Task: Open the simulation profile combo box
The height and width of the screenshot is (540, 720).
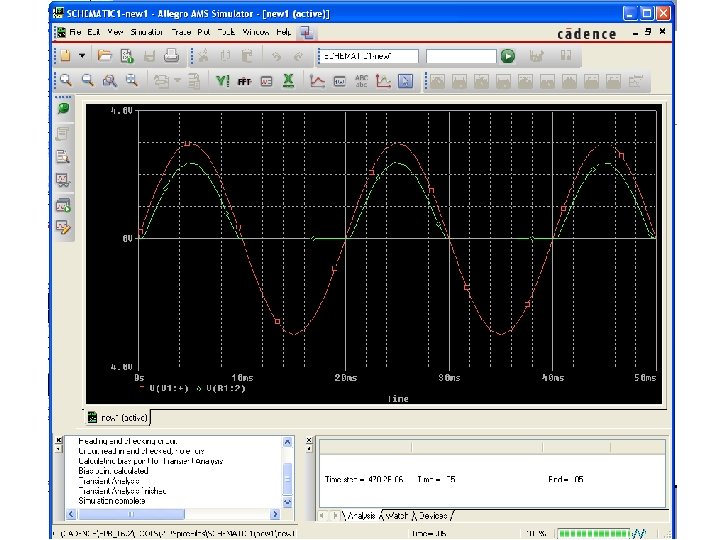Action: click(370, 56)
